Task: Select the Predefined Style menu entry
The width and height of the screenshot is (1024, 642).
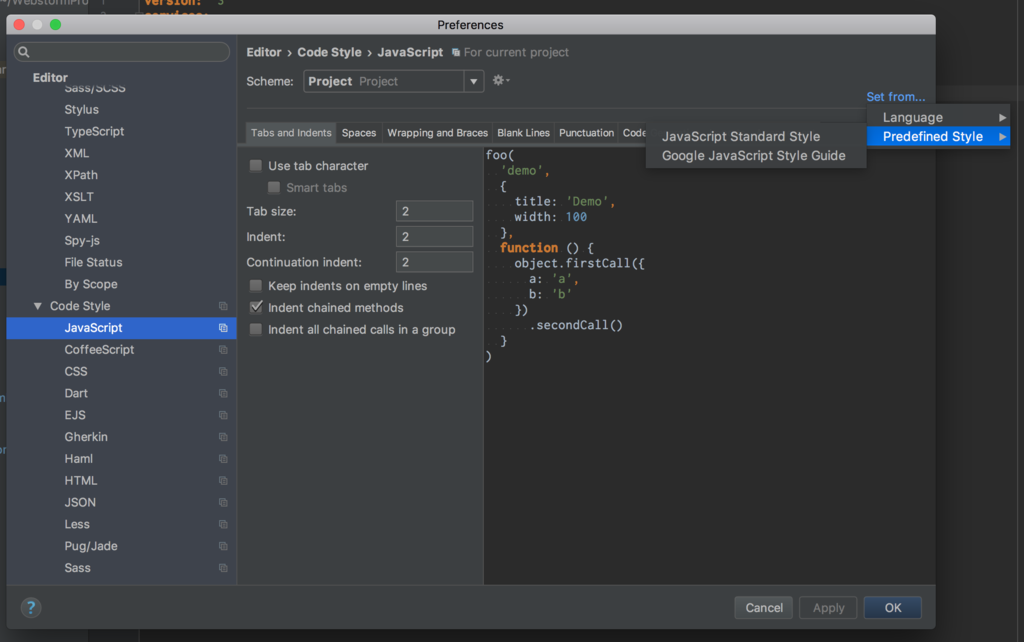Action: coord(938,136)
